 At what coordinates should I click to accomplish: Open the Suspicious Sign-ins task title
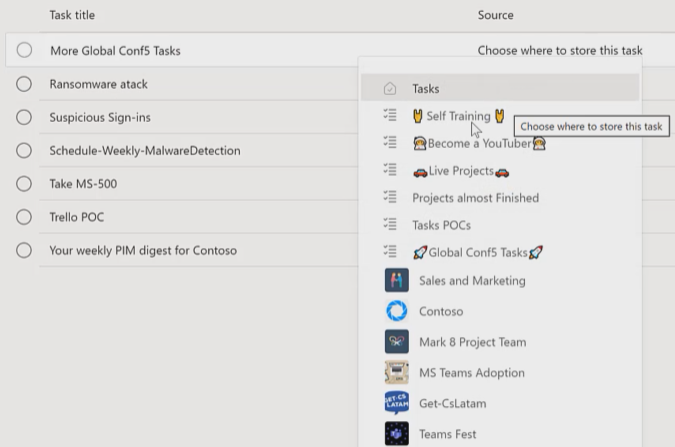(x=100, y=118)
